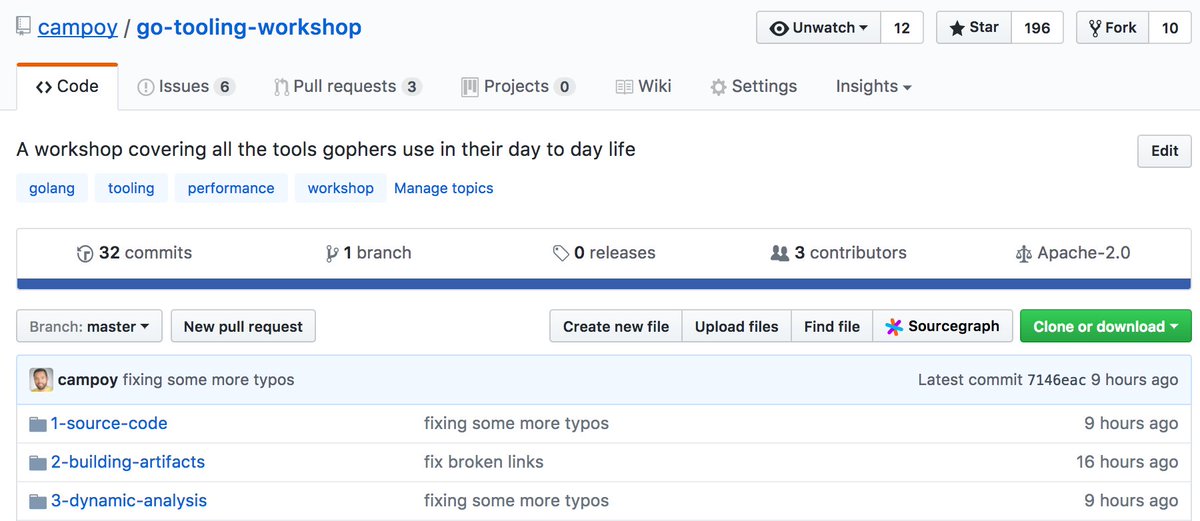The height and width of the screenshot is (521, 1200).
Task: Click the campoy author name in commit row
Action: (89, 380)
